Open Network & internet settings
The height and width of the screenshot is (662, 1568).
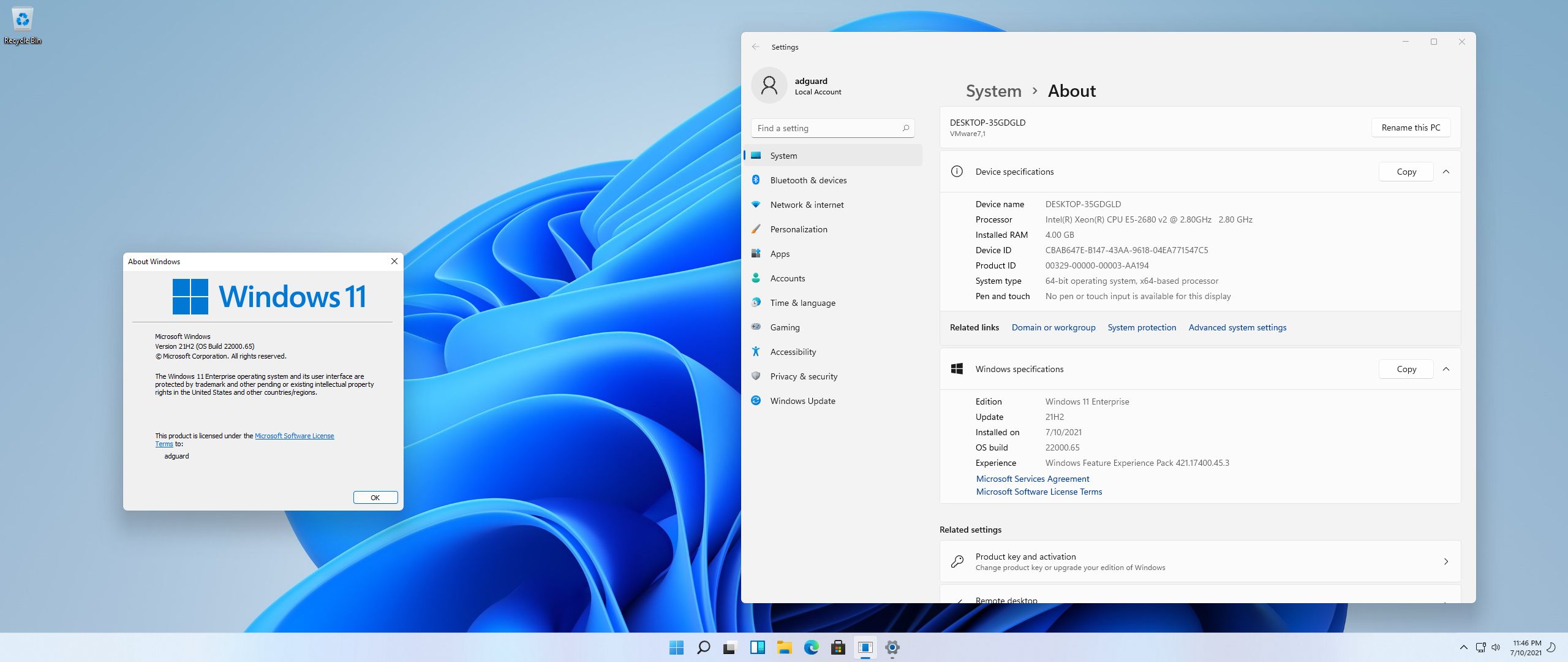point(806,205)
